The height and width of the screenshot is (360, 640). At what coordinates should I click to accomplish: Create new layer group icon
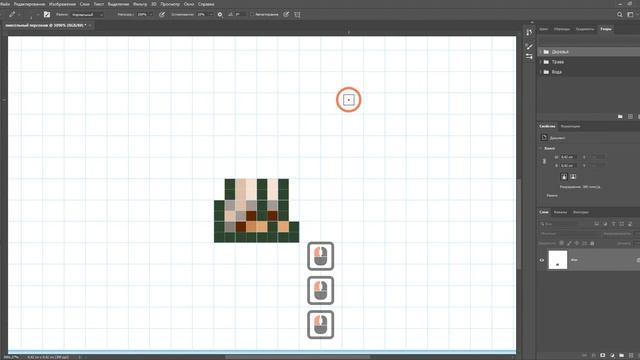tap(622, 356)
